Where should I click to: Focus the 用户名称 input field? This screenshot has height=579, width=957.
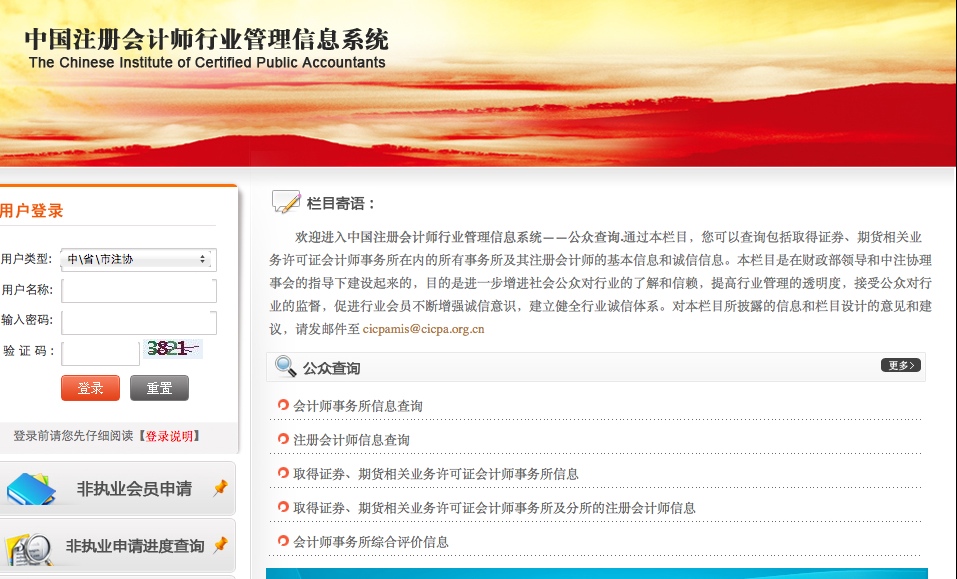[x=139, y=290]
